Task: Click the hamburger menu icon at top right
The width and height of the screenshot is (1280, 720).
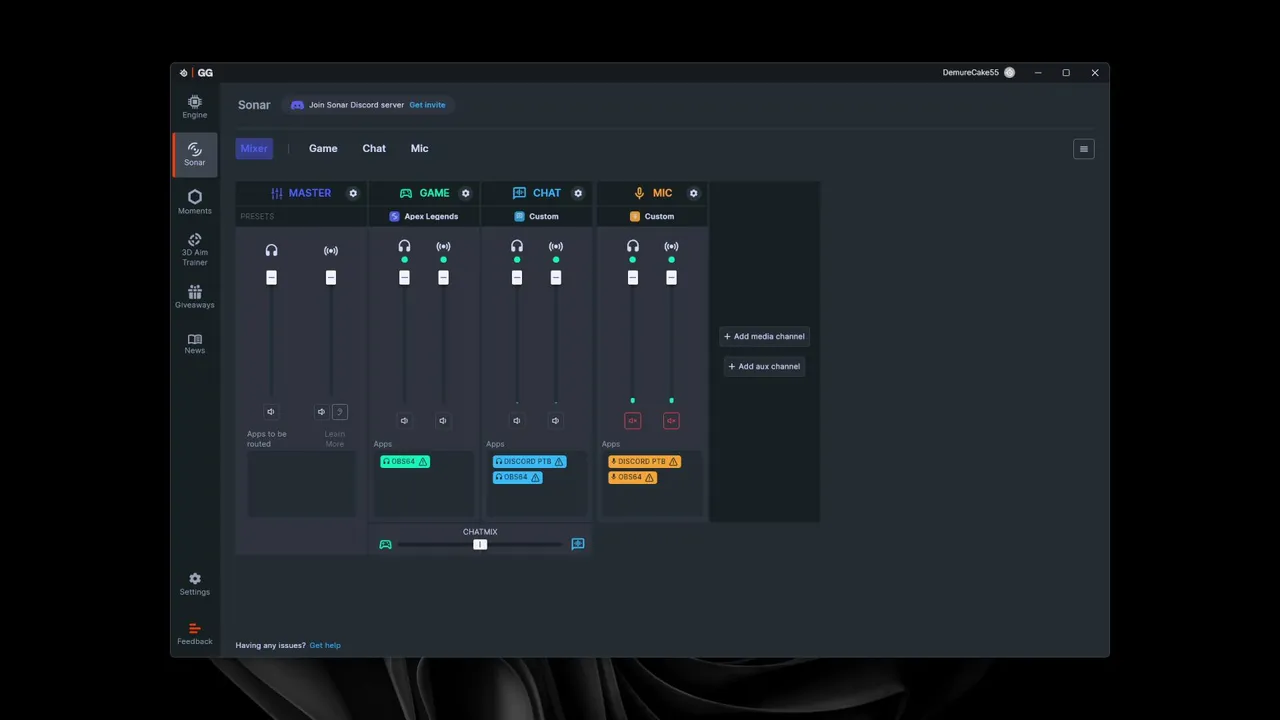Action: [1083, 149]
